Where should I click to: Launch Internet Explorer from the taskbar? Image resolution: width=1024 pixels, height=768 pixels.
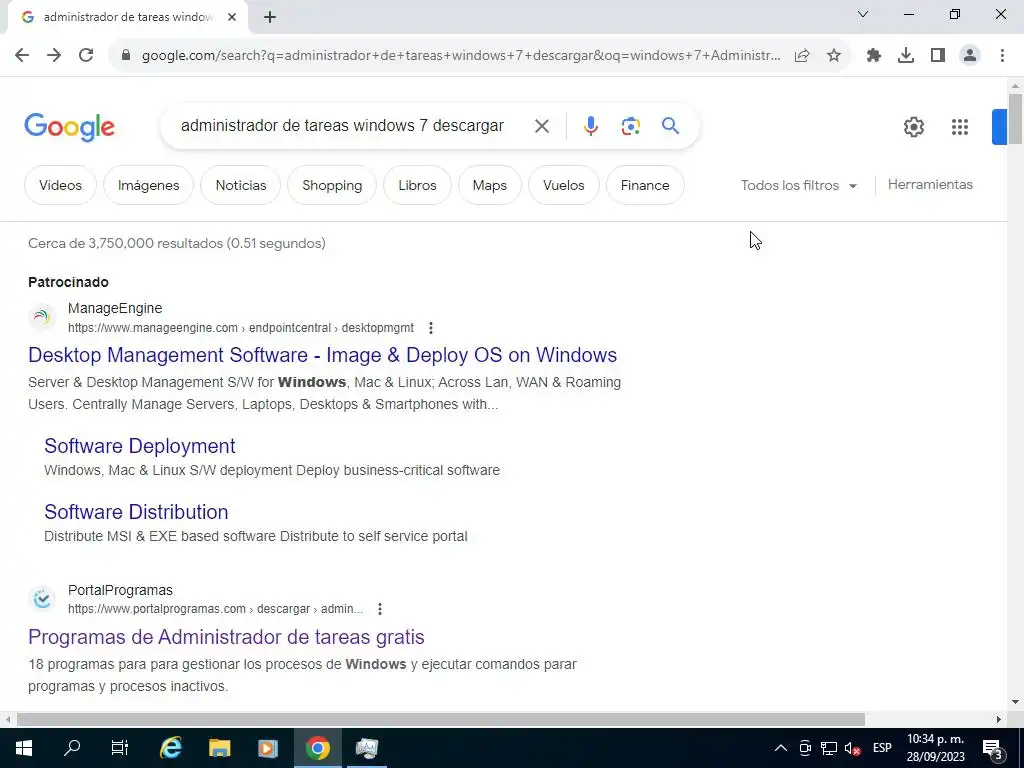pyautogui.click(x=171, y=748)
